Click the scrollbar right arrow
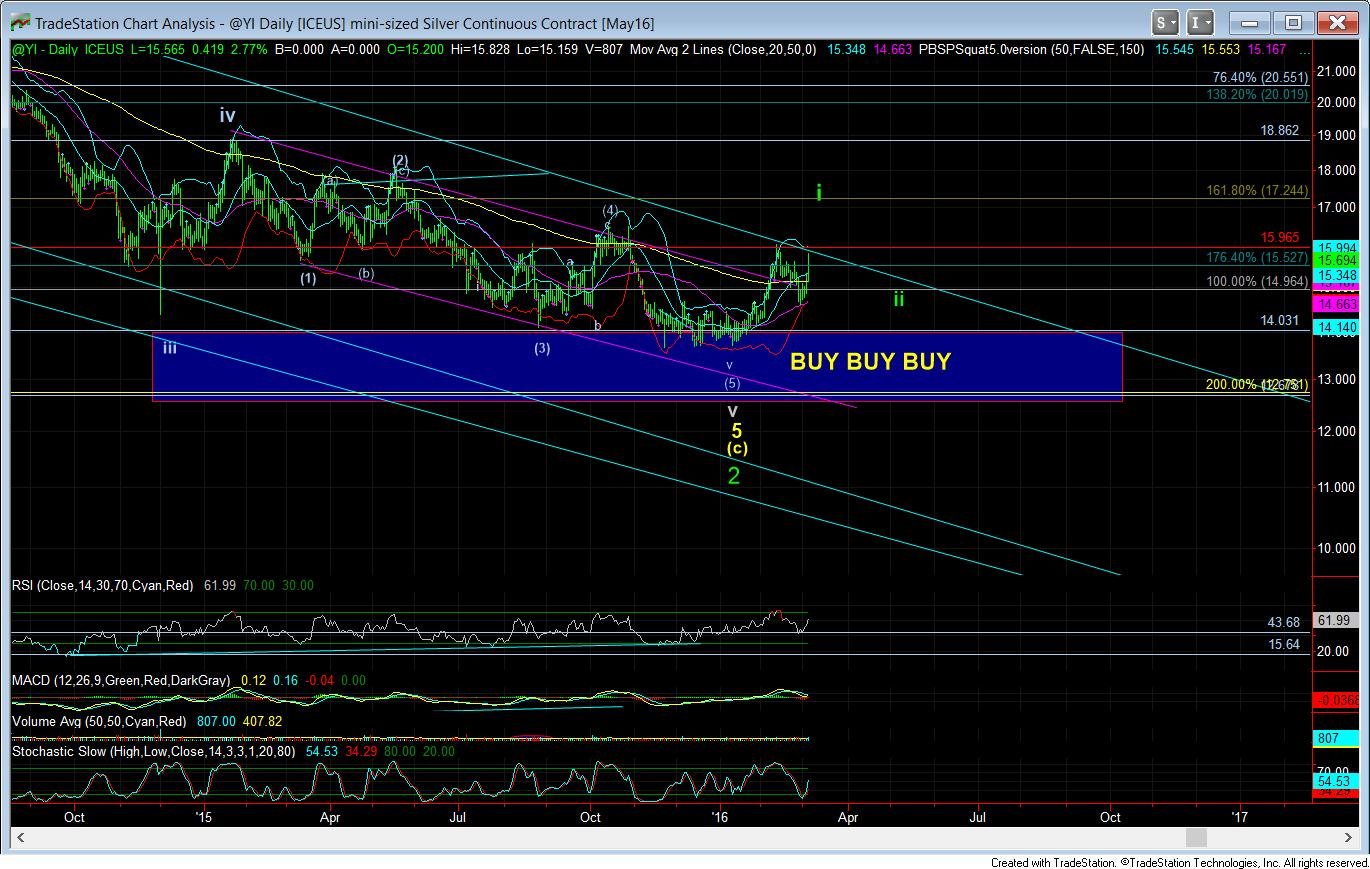Image resolution: width=1370 pixels, height=869 pixels. pos(1350,836)
